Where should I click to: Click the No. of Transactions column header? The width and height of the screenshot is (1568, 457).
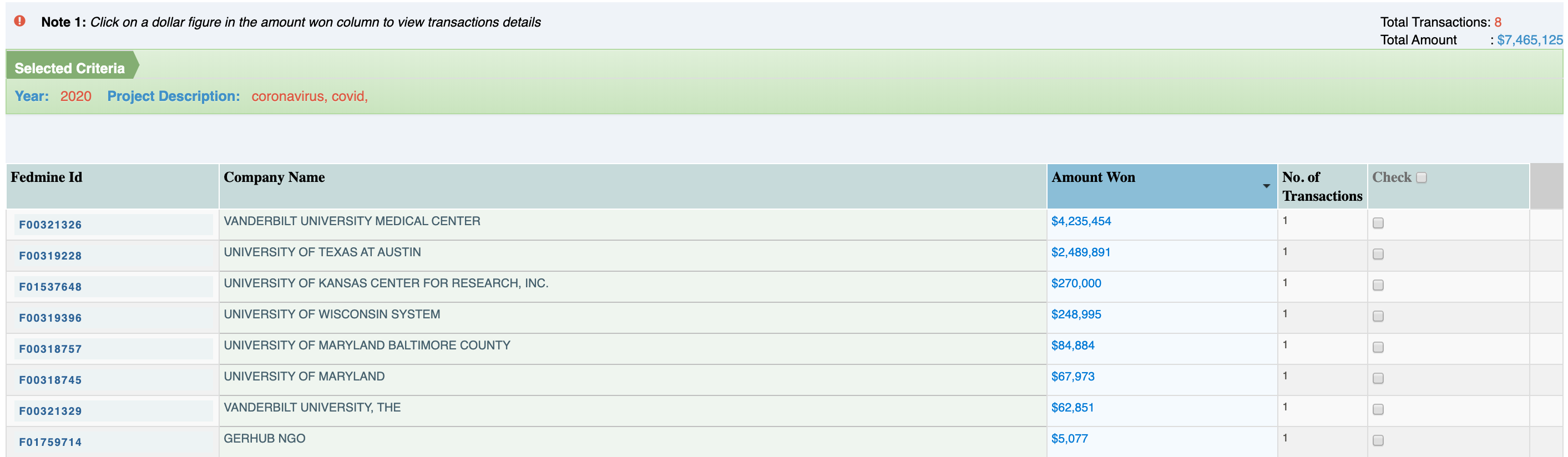click(1322, 187)
